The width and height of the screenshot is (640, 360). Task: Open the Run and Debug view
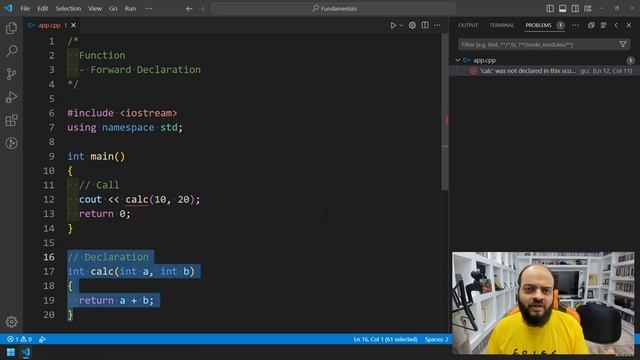11,97
